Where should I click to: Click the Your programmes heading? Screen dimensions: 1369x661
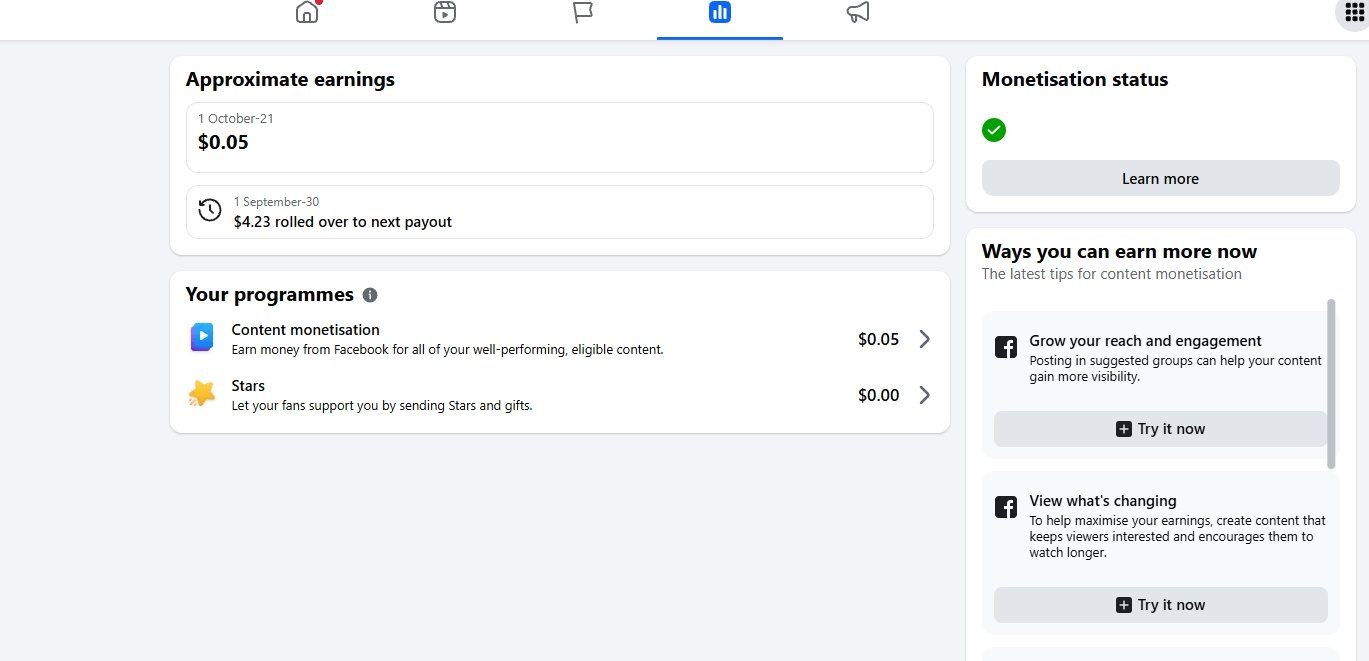[270, 295]
